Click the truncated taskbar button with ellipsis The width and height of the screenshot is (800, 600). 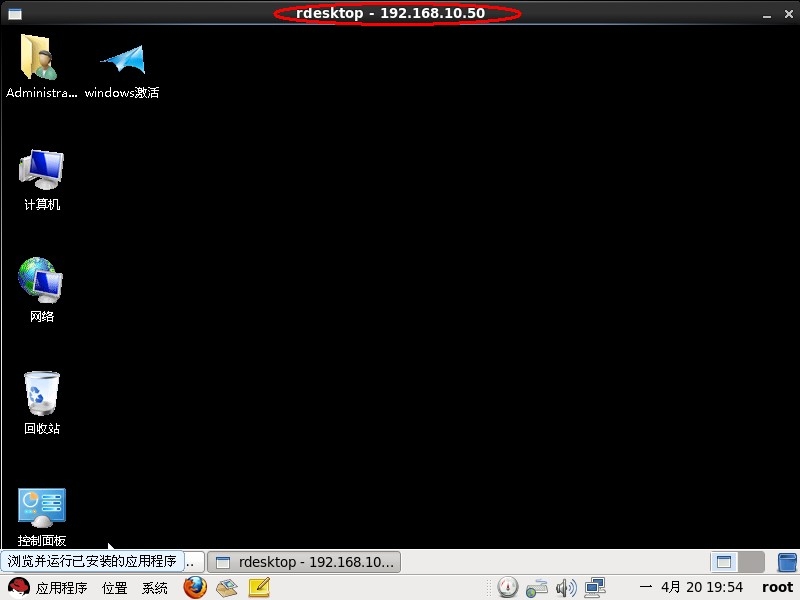pos(194,562)
